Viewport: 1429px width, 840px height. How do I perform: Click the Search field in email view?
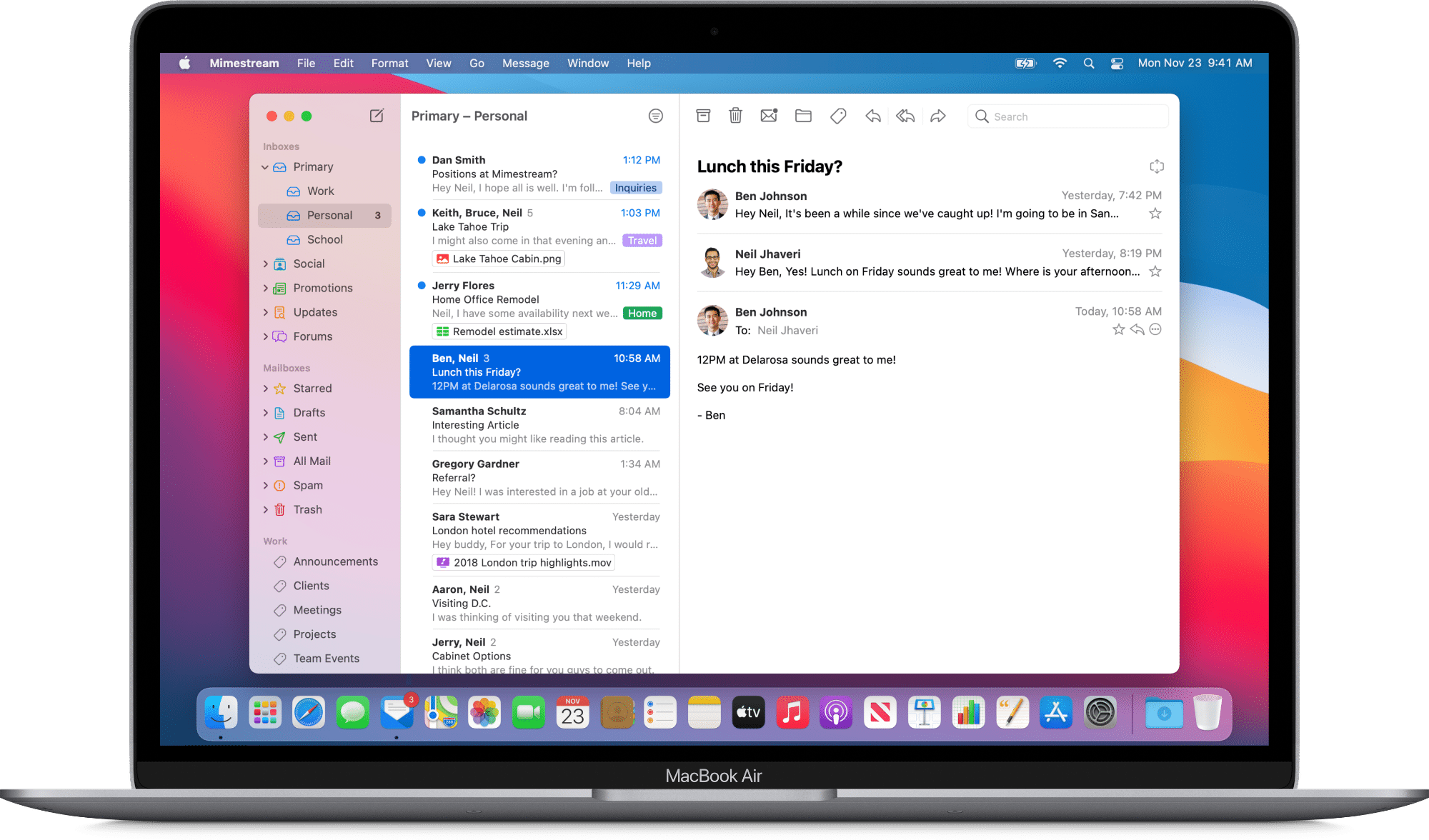[x=1066, y=117]
